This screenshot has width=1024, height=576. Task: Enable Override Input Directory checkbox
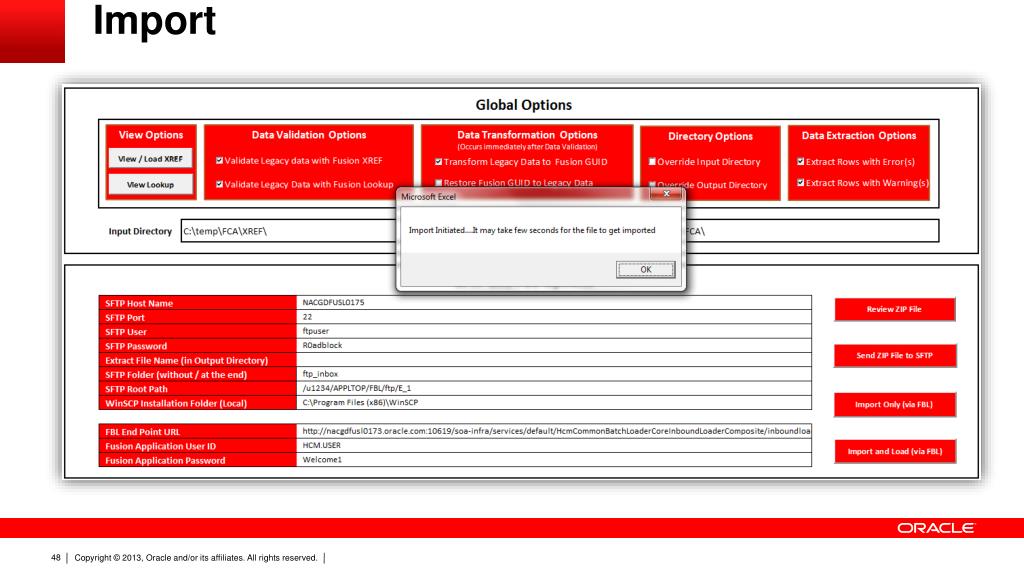pyautogui.click(x=652, y=162)
